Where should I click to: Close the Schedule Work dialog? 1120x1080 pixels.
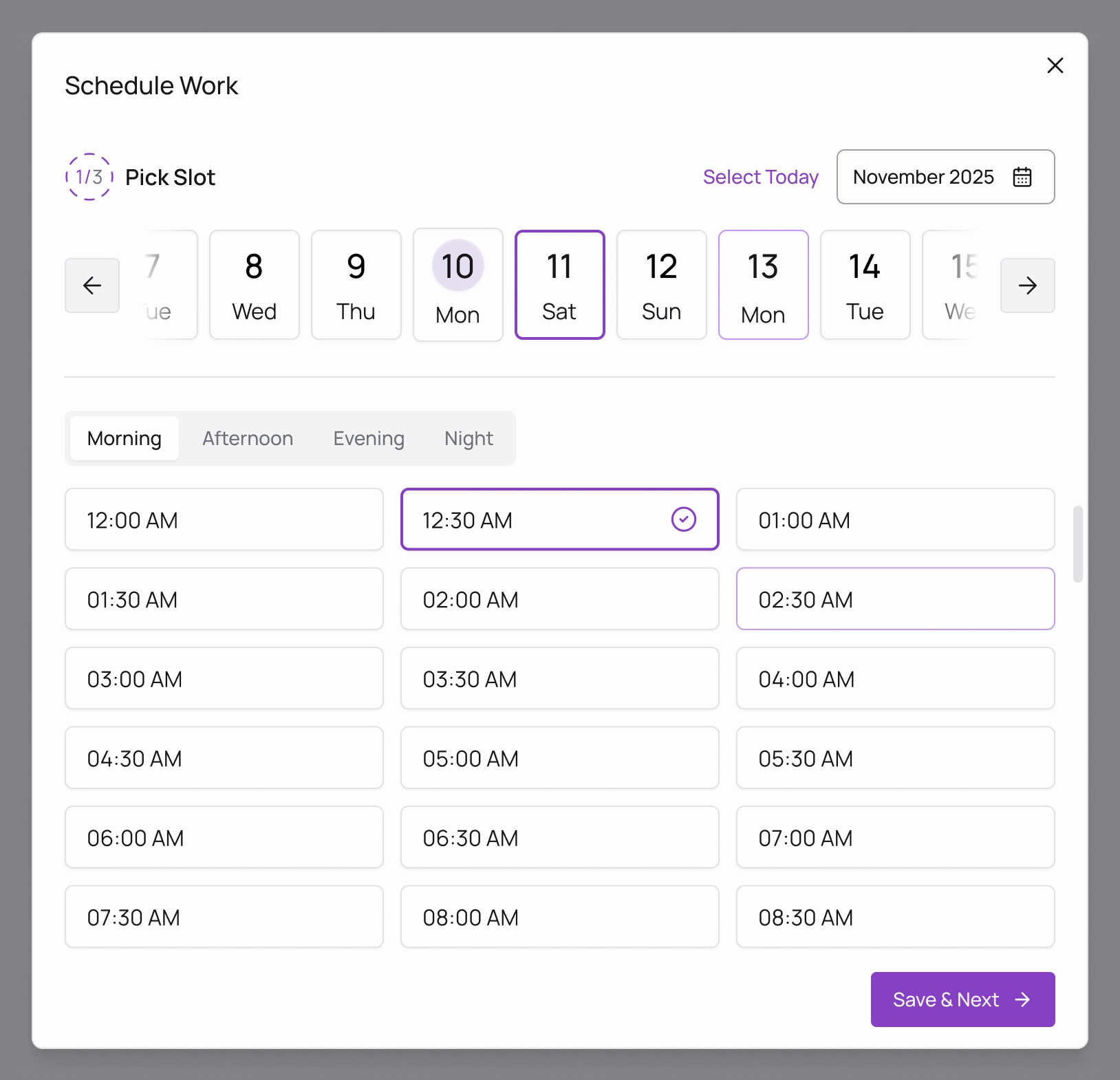[x=1055, y=65]
